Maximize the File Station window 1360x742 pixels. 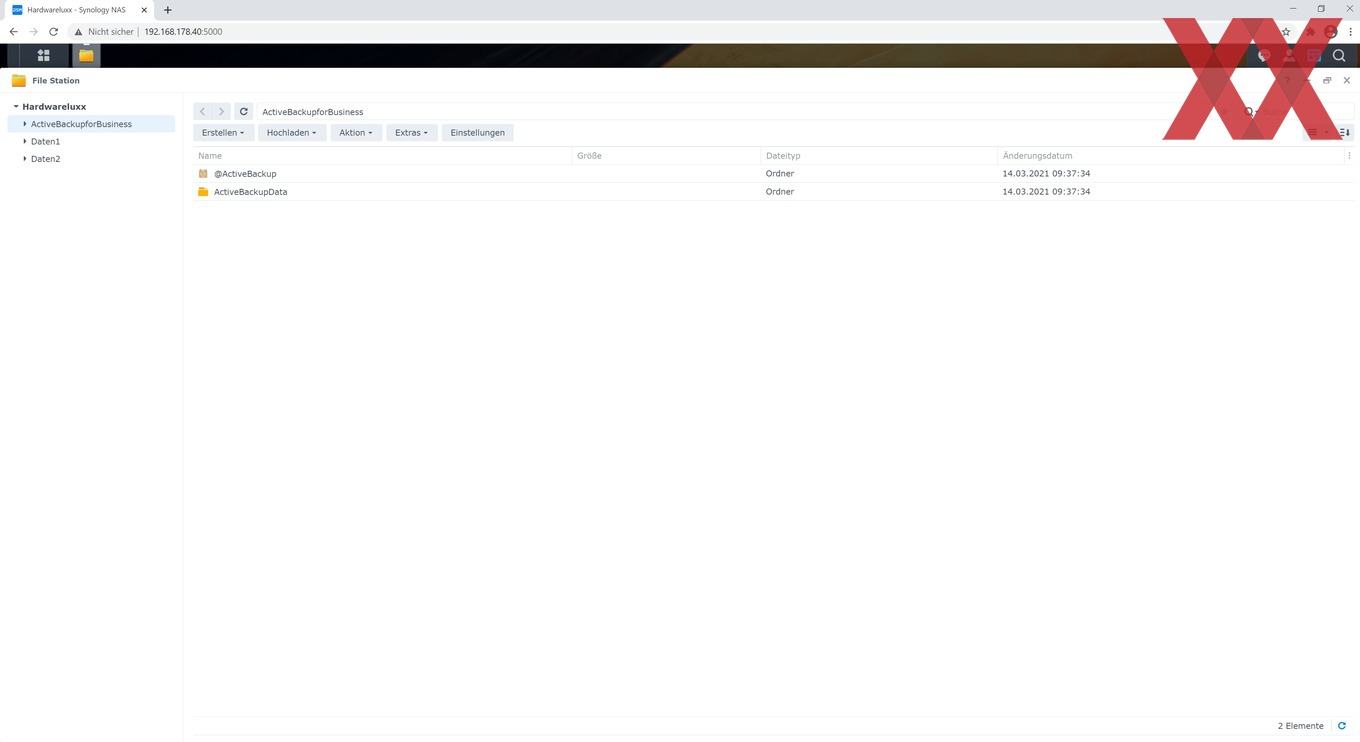point(1327,81)
